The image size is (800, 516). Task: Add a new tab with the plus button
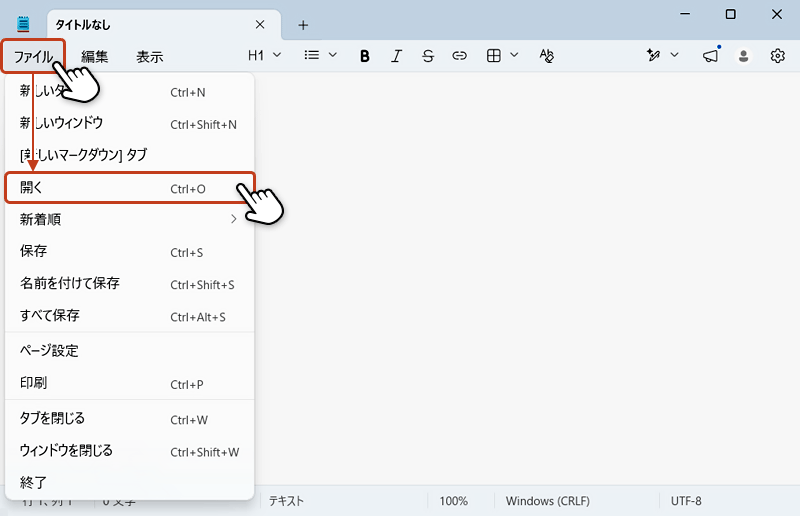click(303, 25)
